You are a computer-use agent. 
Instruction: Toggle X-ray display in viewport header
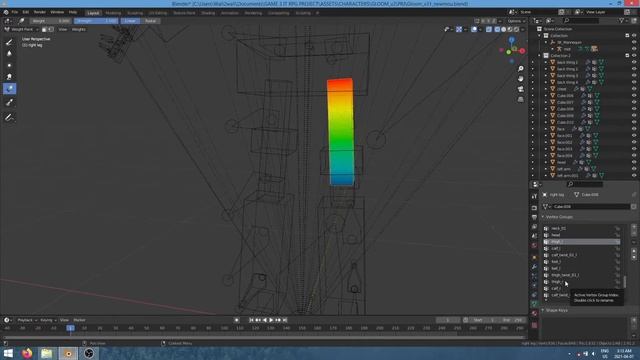pos(489,29)
